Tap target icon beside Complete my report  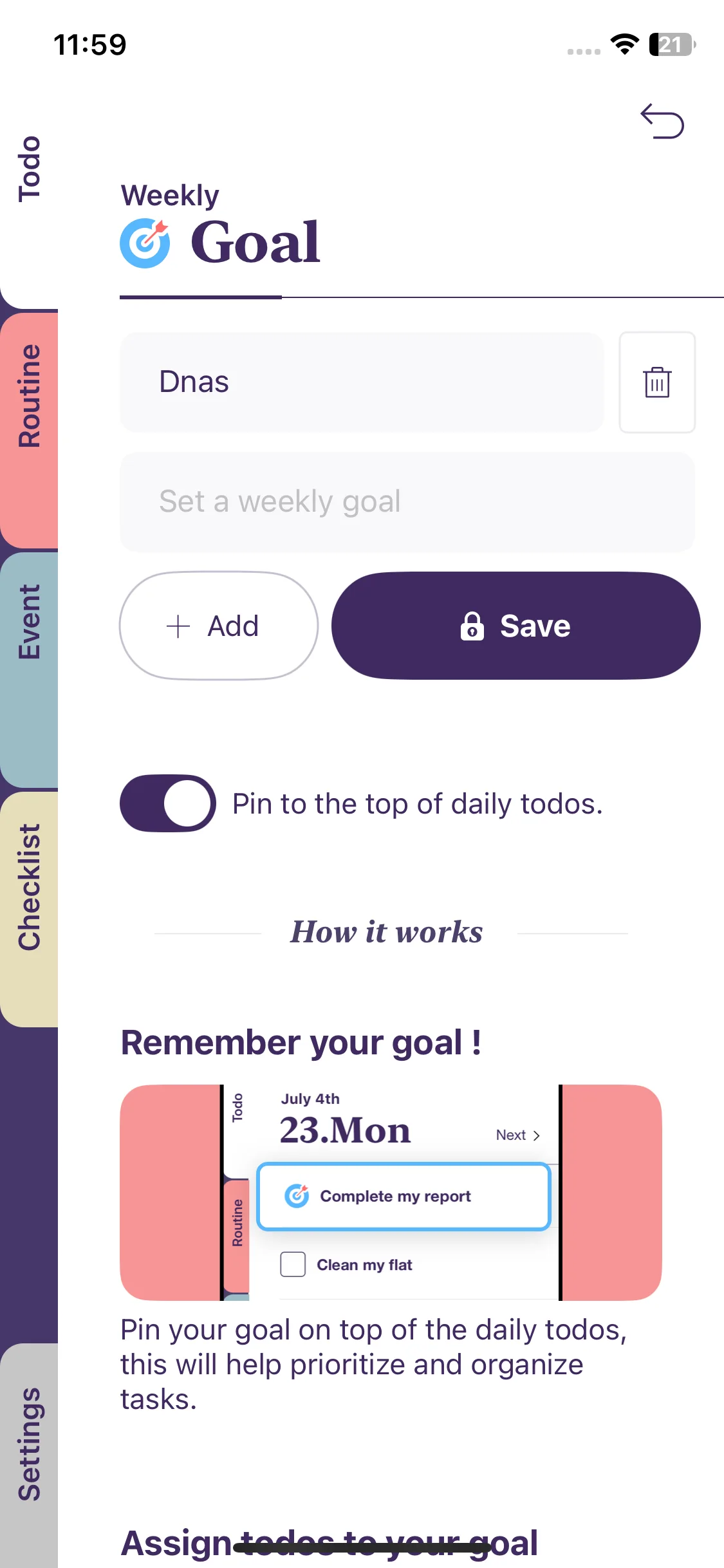pos(297,1196)
